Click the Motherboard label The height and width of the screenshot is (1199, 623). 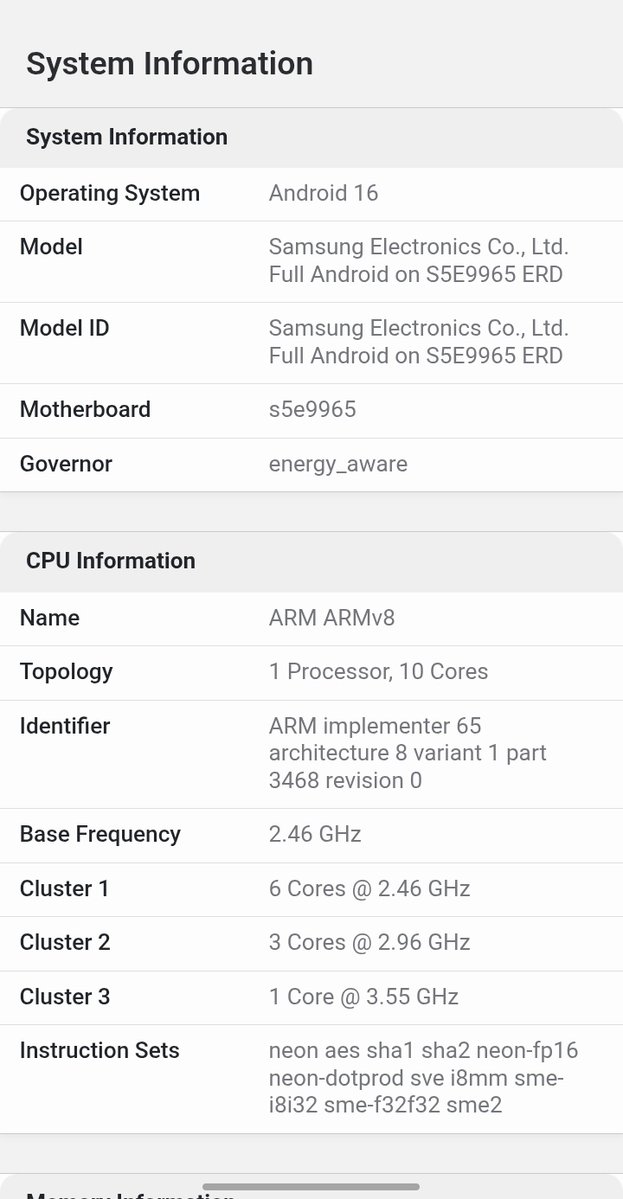tap(85, 409)
